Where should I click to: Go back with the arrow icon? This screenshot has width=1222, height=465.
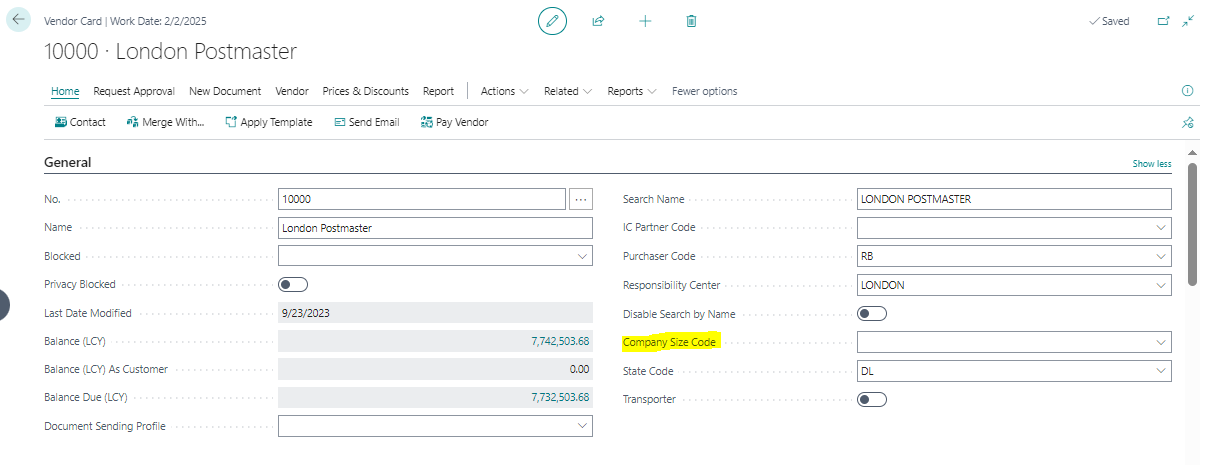tap(18, 20)
